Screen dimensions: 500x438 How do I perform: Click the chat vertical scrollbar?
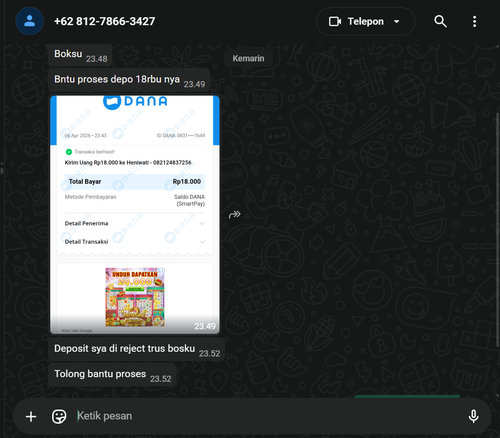coord(497,230)
